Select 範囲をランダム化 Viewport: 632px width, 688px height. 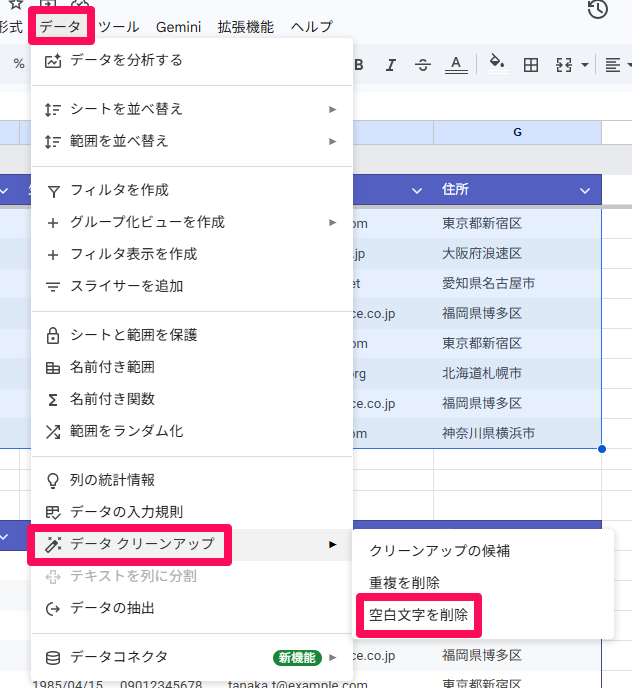[x=192, y=432]
